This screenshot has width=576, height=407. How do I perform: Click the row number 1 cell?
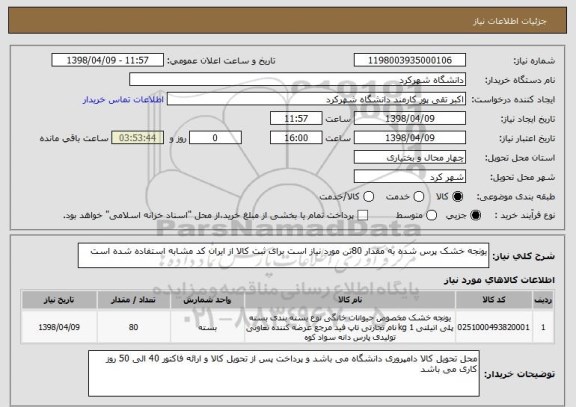[x=543, y=327]
